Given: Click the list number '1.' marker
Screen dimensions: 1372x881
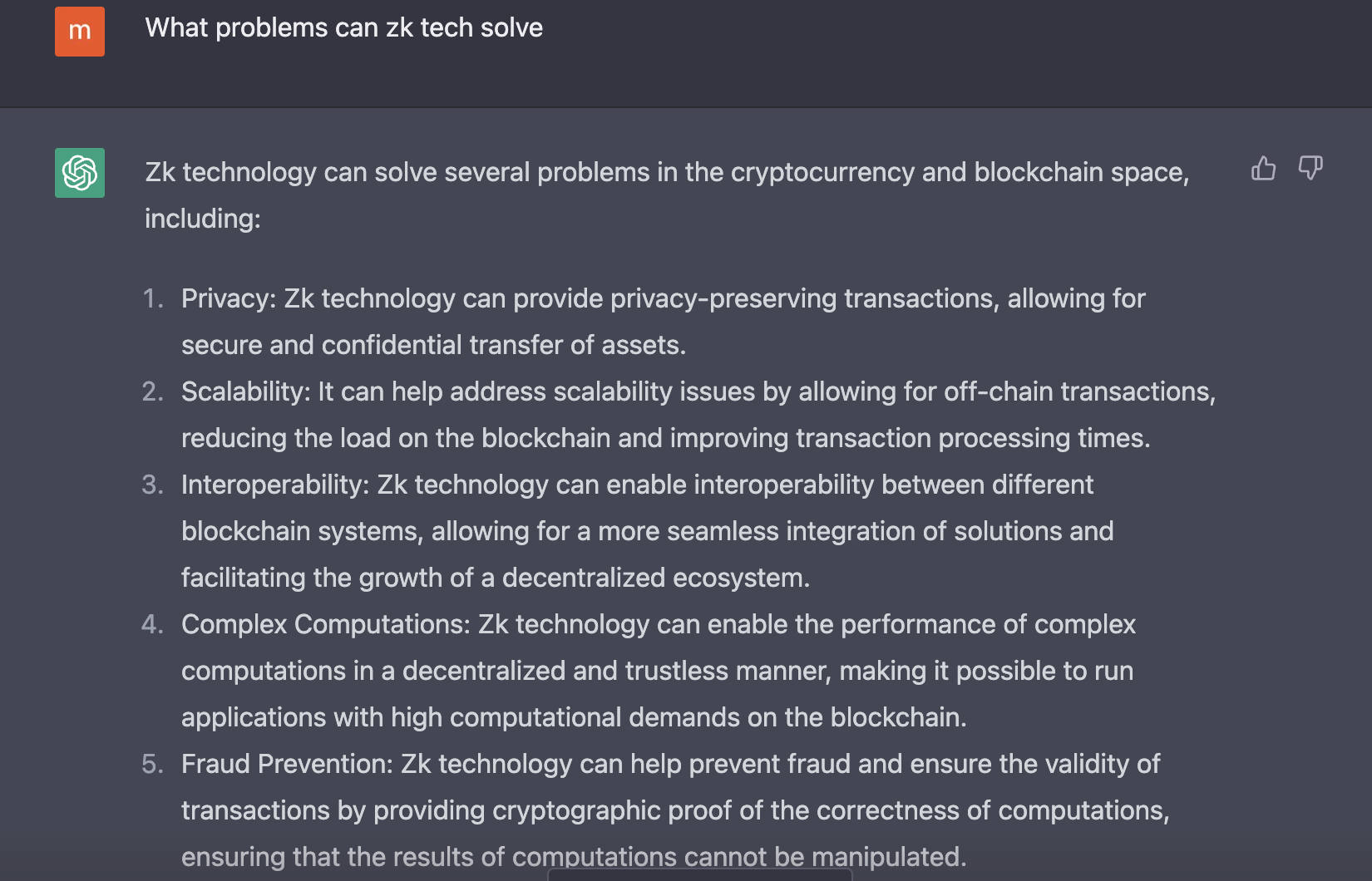Looking at the screenshot, I should tap(153, 298).
